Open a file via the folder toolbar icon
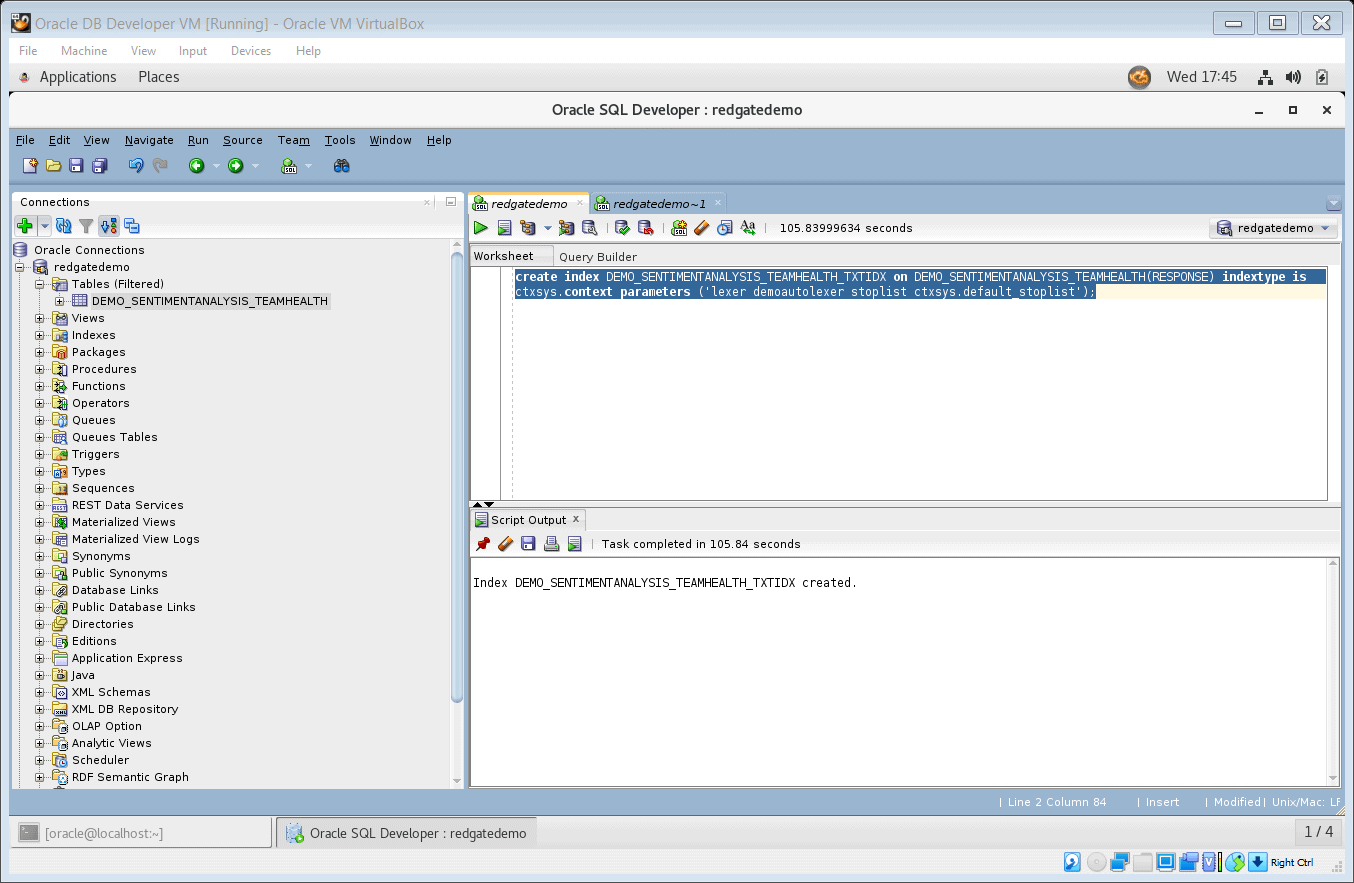 click(x=53, y=166)
